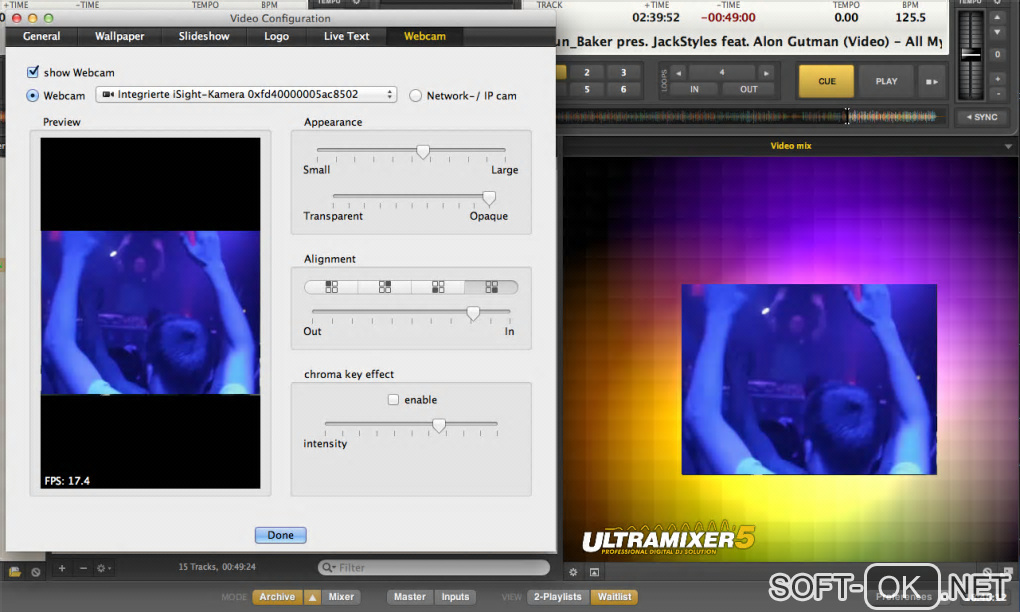Click the tempo minus button

coord(997,94)
